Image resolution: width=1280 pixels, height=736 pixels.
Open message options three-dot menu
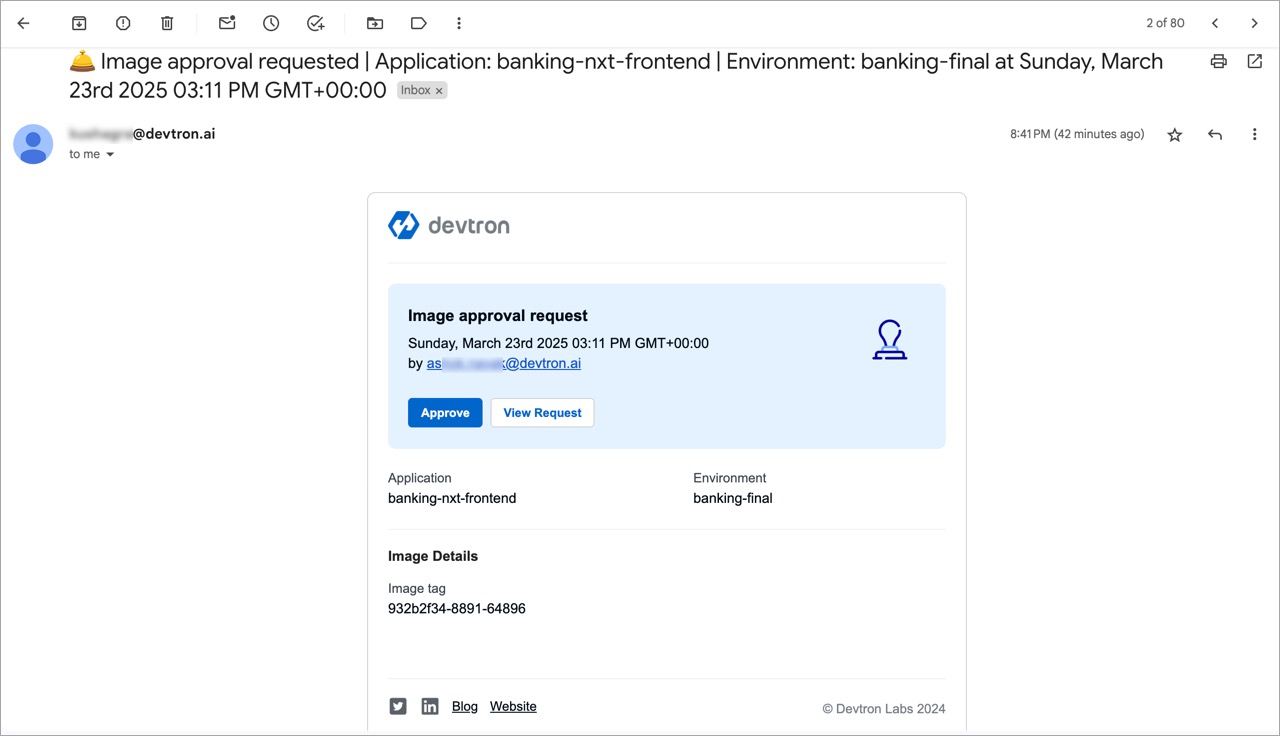[x=1254, y=135]
